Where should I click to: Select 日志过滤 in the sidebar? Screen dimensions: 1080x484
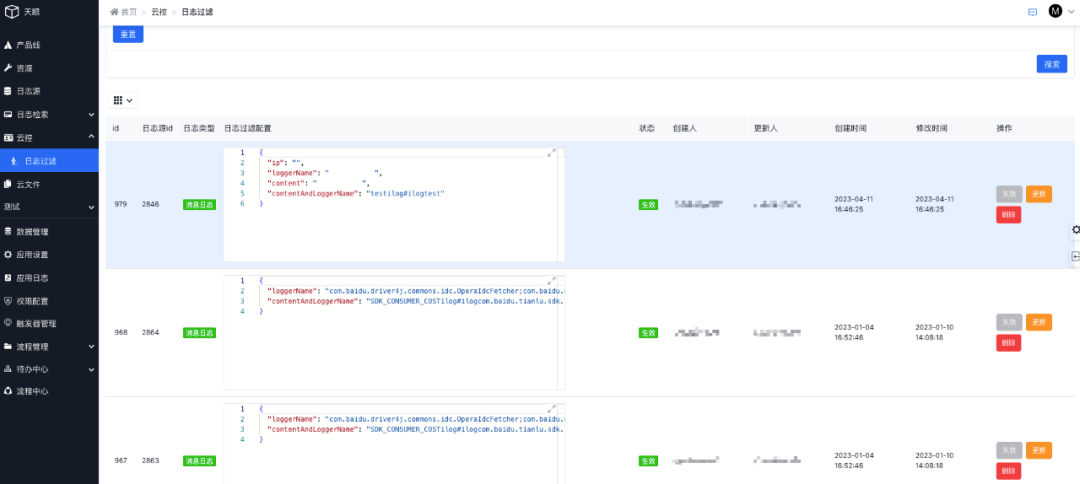49,161
